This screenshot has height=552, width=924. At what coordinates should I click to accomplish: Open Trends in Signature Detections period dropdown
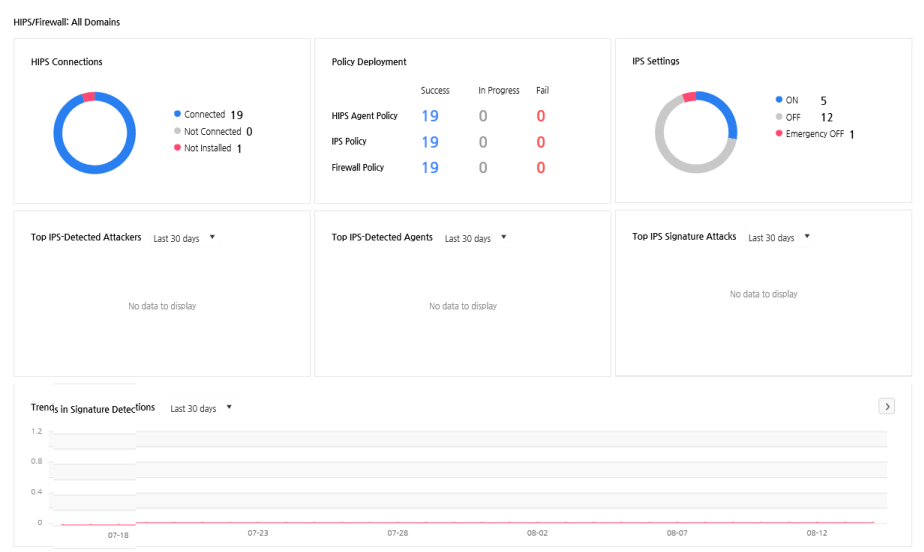point(201,408)
